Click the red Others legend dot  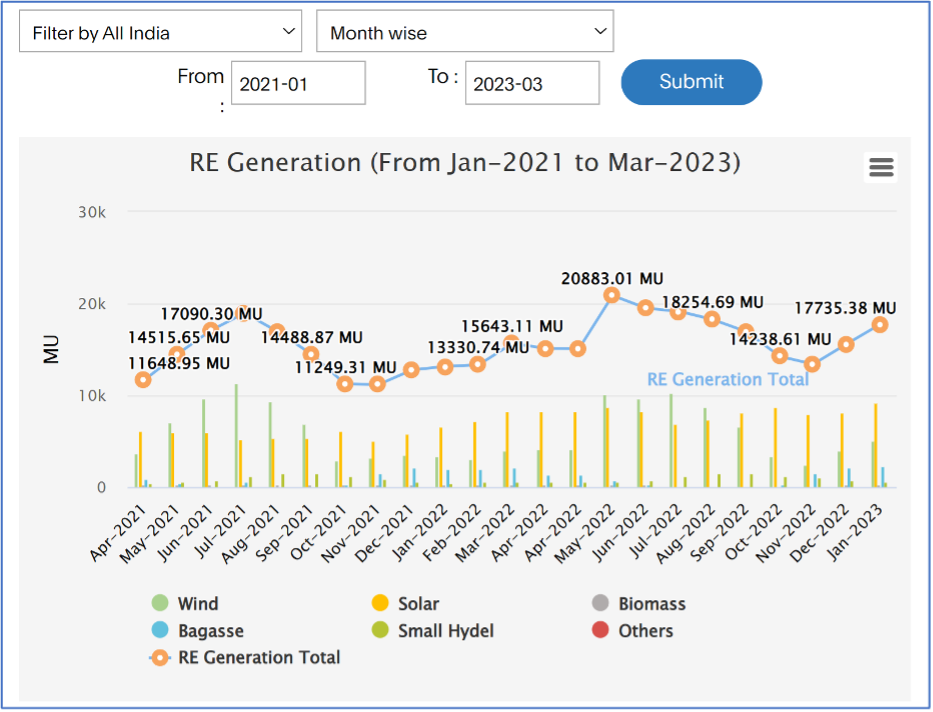(600, 631)
